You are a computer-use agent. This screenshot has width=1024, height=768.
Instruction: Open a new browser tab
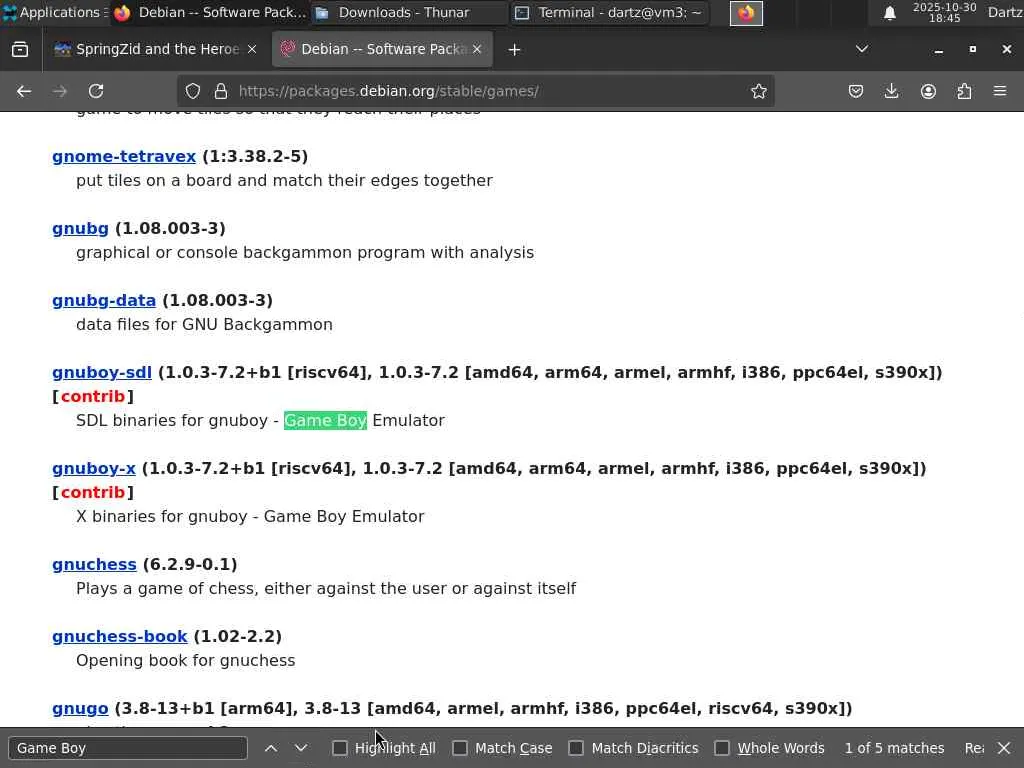[514, 50]
